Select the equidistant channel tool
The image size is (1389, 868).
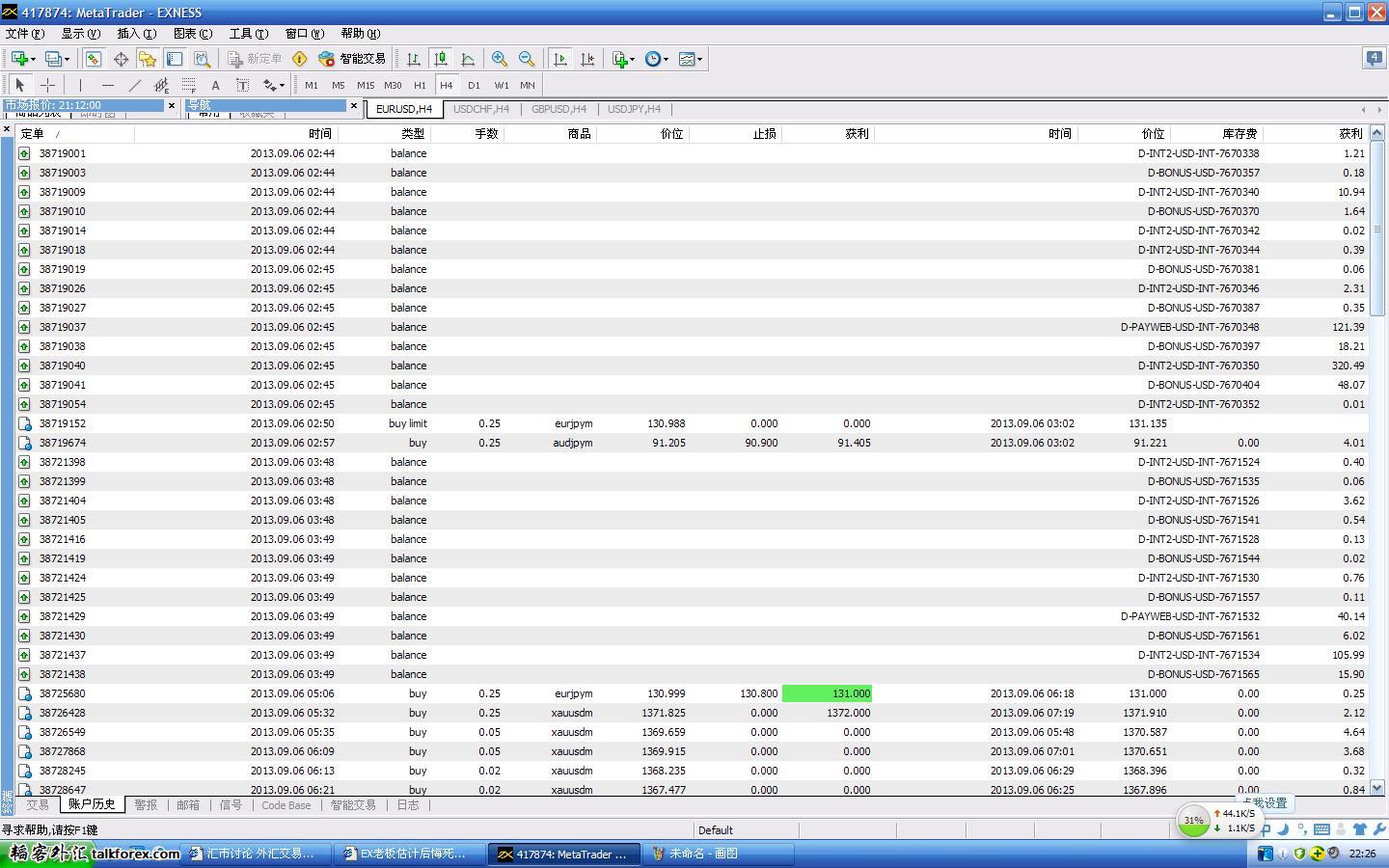pos(162,85)
